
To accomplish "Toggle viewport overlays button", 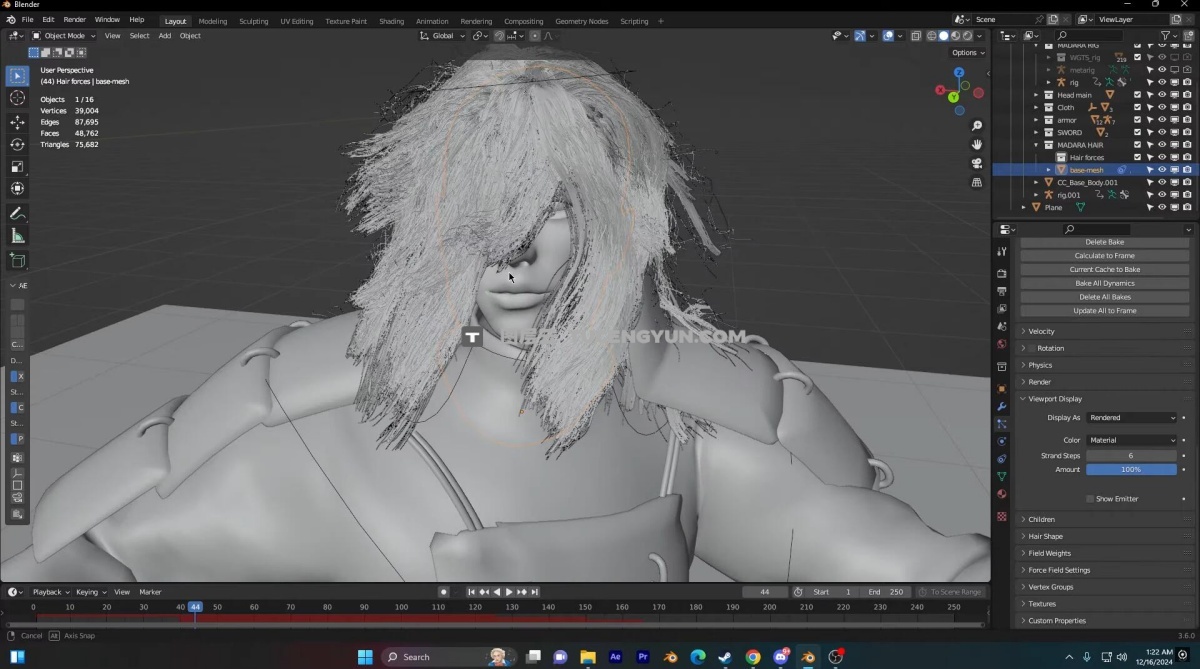I will tap(888, 36).
